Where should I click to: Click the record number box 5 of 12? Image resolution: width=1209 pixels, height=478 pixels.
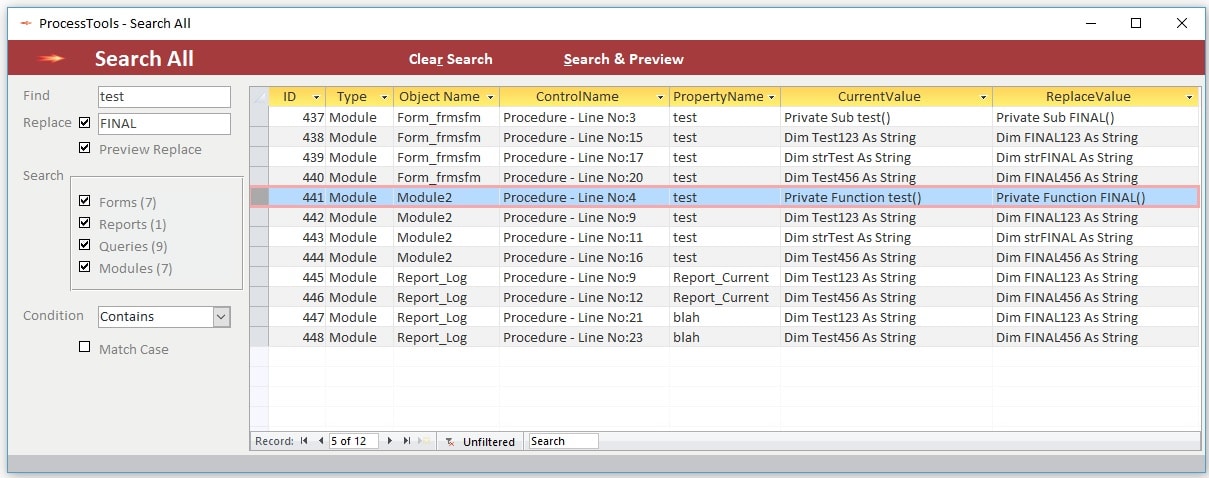pyautogui.click(x=354, y=441)
